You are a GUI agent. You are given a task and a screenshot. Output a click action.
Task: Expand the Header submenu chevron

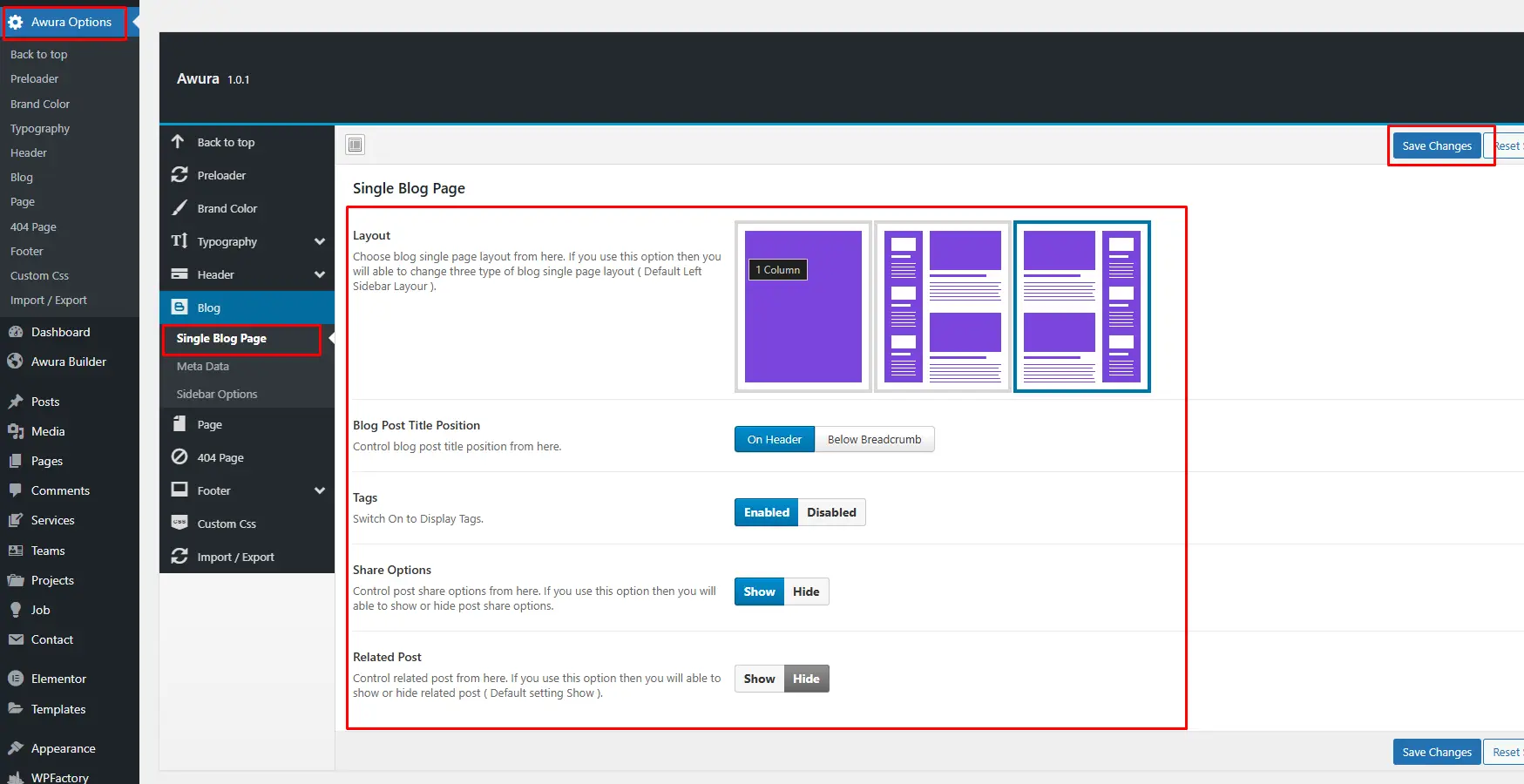click(x=320, y=274)
